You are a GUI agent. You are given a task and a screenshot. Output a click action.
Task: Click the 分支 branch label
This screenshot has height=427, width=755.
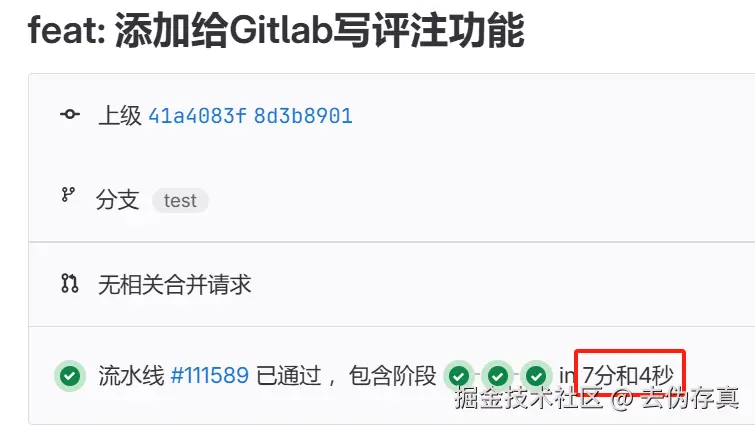(x=118, y=200)
